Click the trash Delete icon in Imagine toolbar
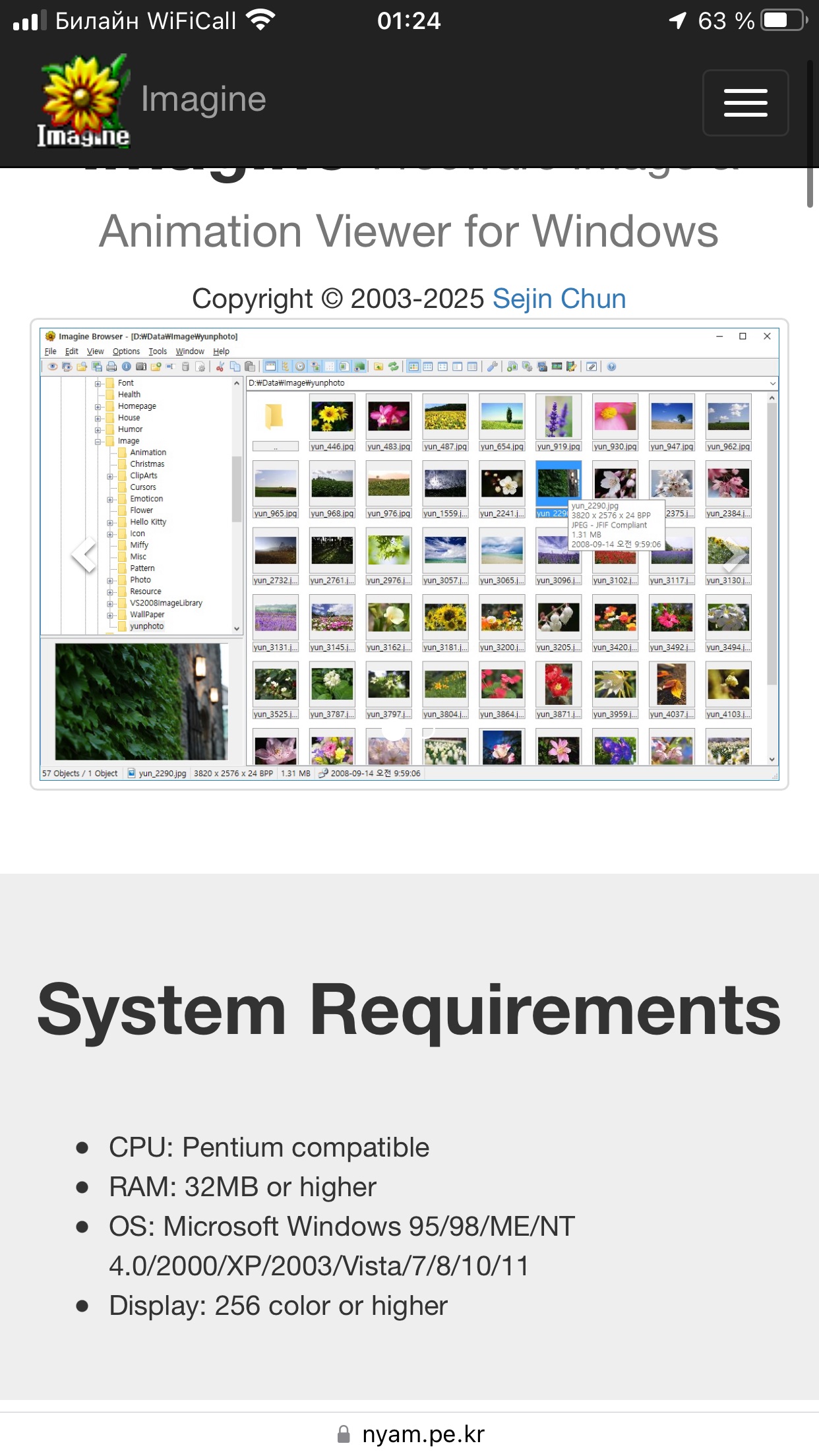 [x=185, y=367]
